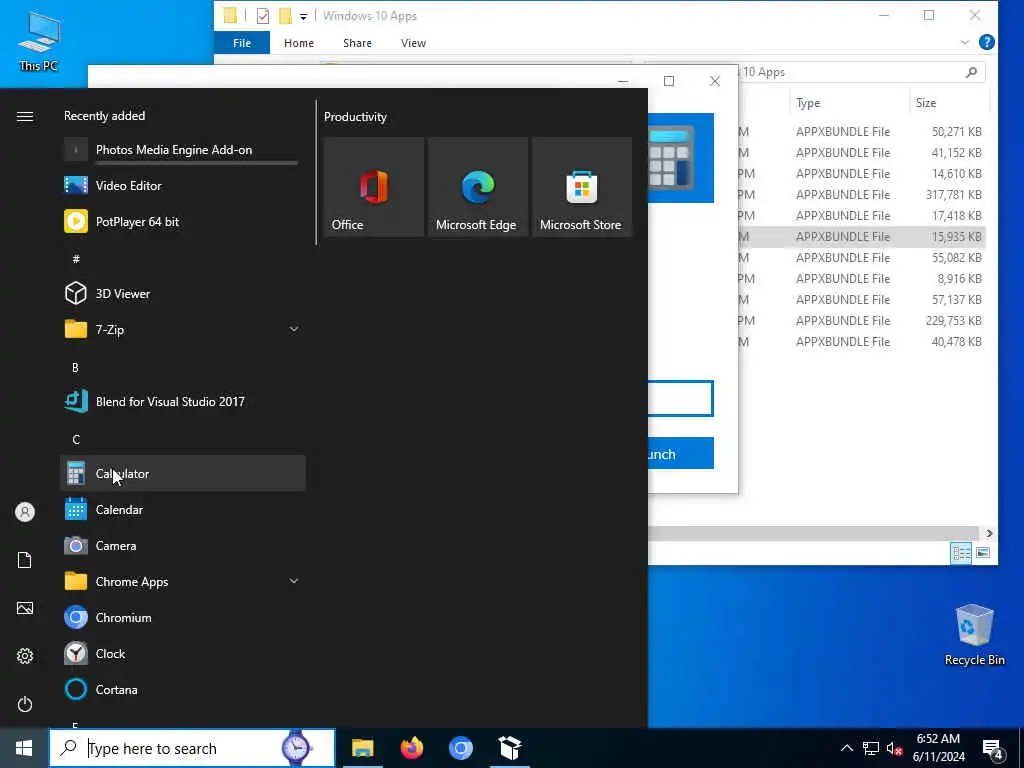The height and width of the screenshot is (768, 1024).
Task: Open the Microsoft Store tile
Action: (x=582, y=187)
